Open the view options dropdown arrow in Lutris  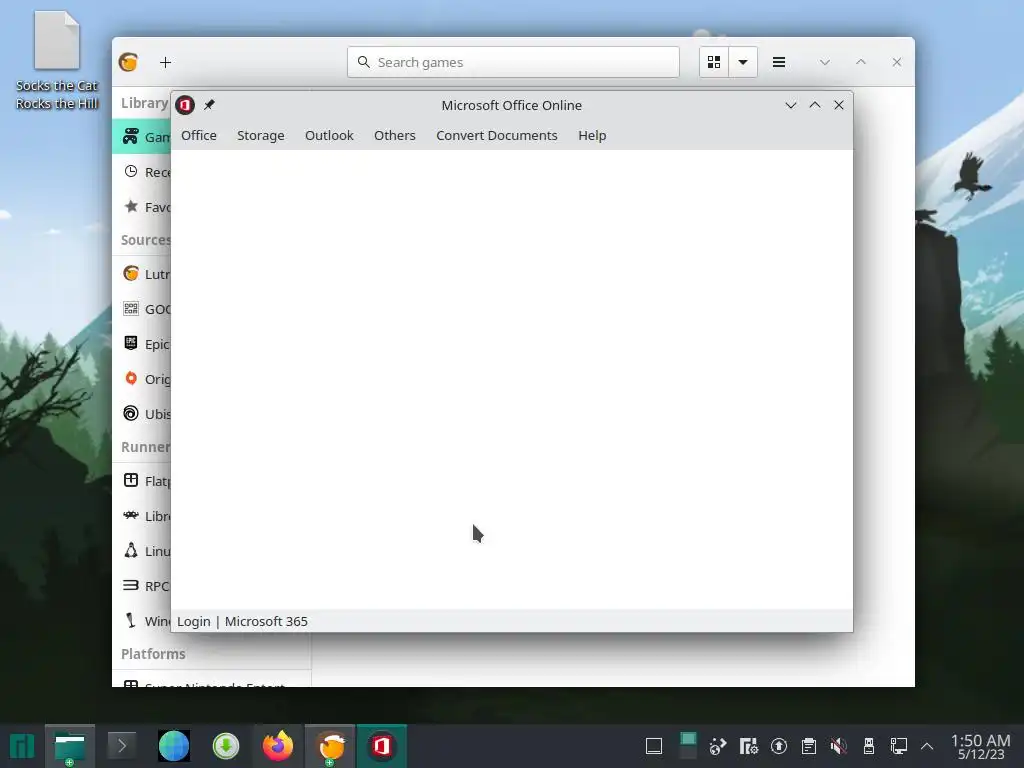point(743,62)
